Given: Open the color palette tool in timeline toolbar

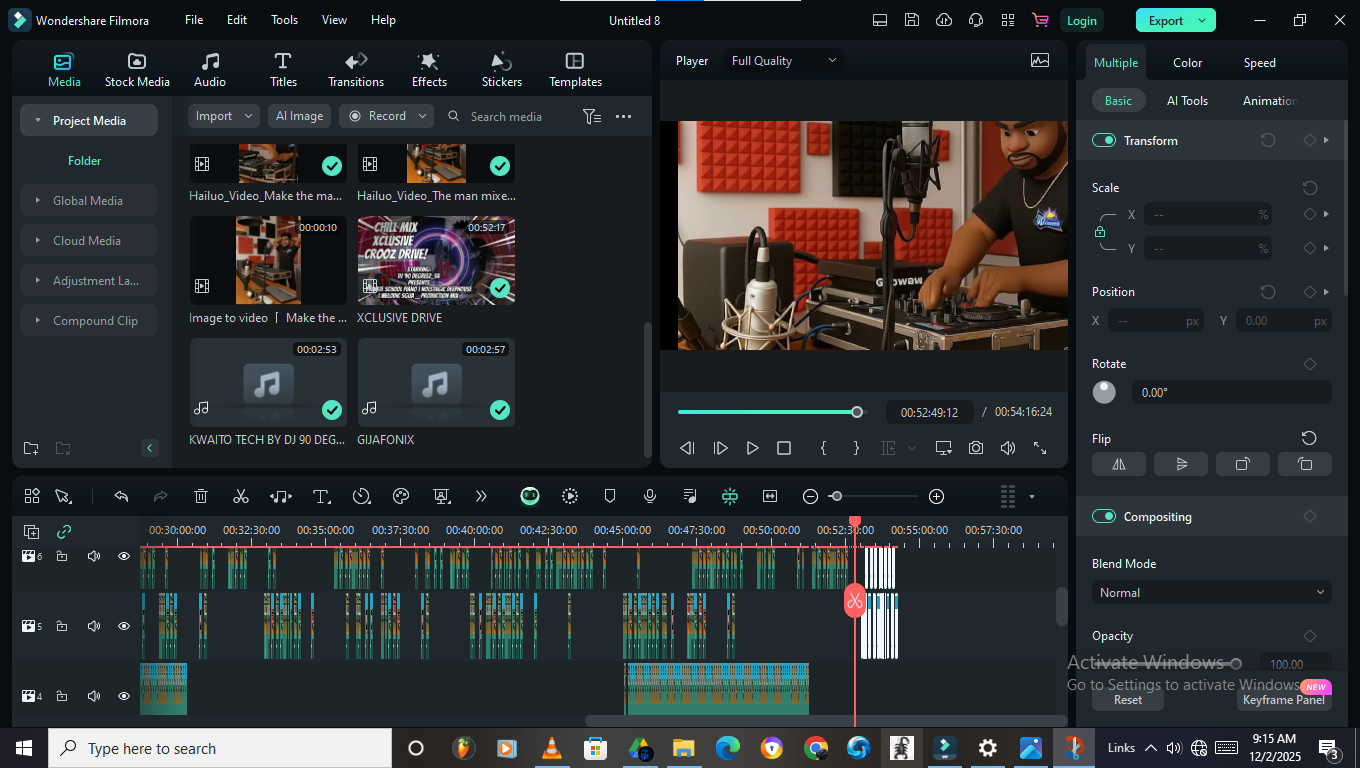Looking at the screenshot, I should click(401, 496).
